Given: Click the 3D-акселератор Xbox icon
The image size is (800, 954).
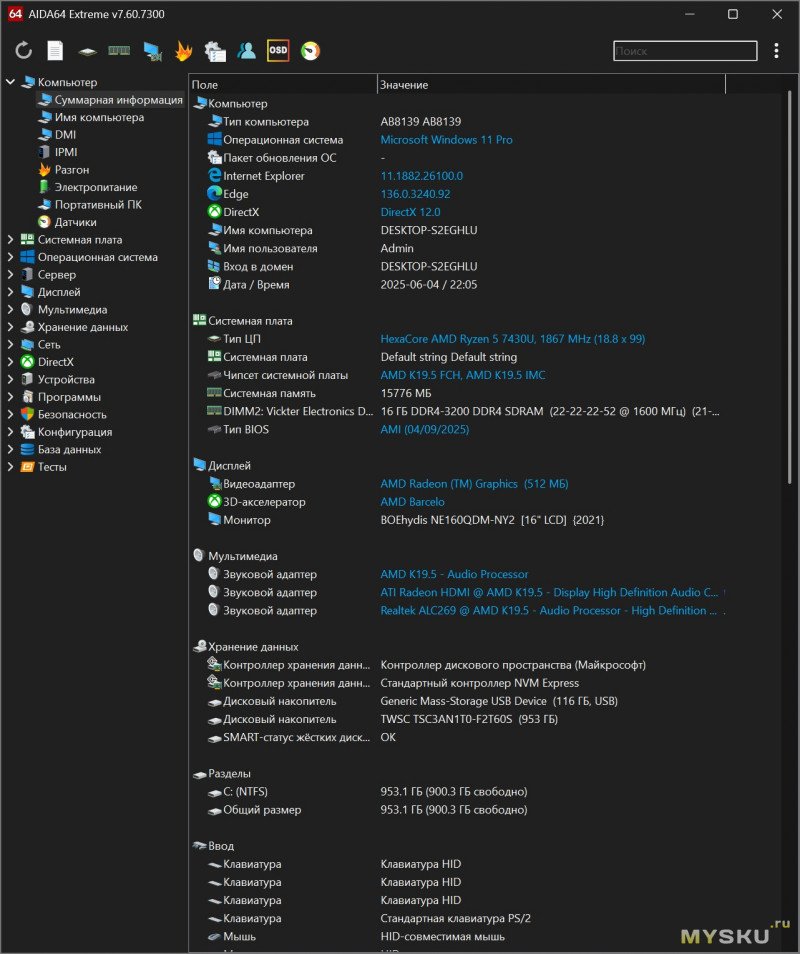Looking at the screenshot, I should [x=214, y=501].
